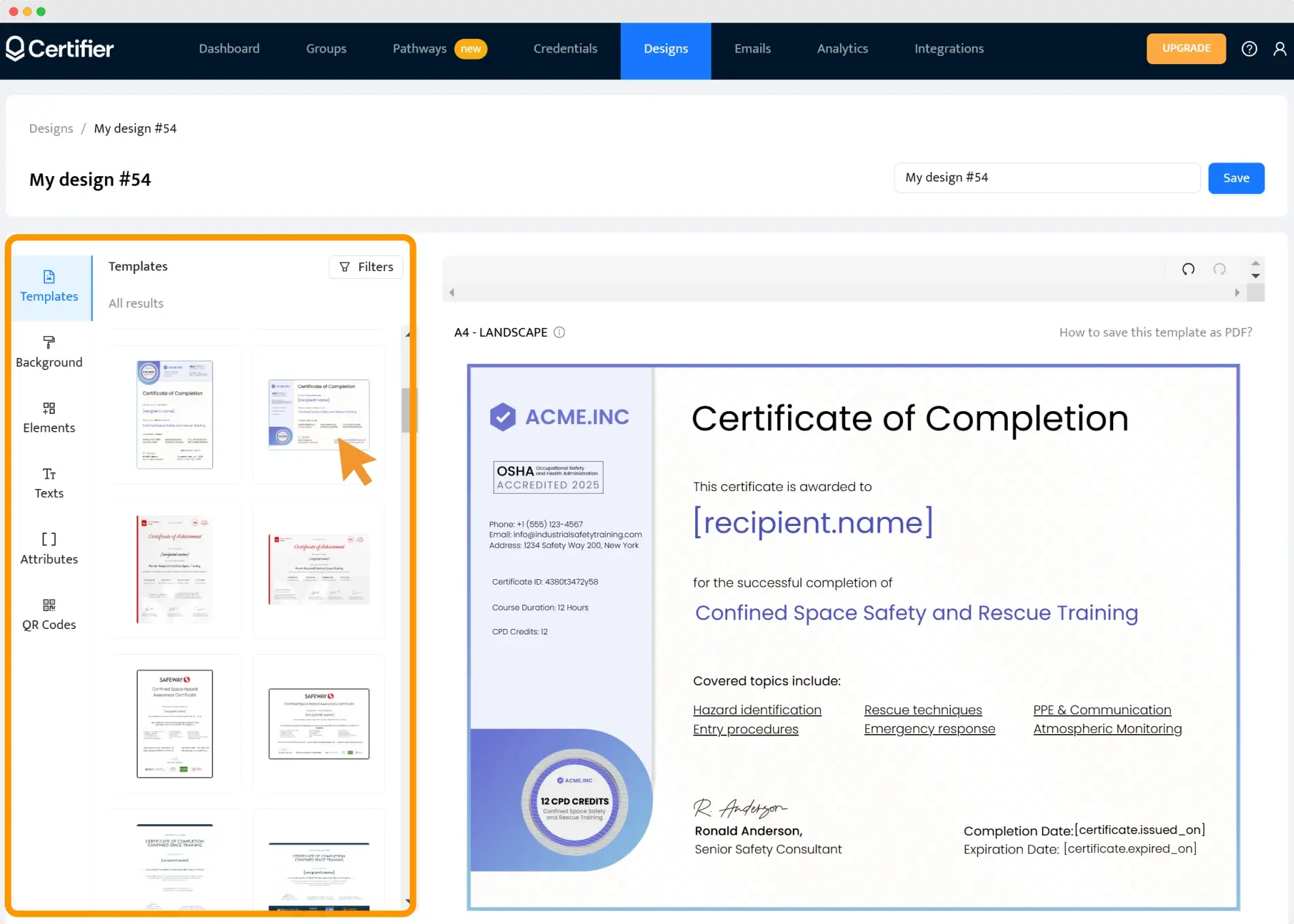
Task: Click the toolbar scroll-up arrow
Action: pos(1255,262)
